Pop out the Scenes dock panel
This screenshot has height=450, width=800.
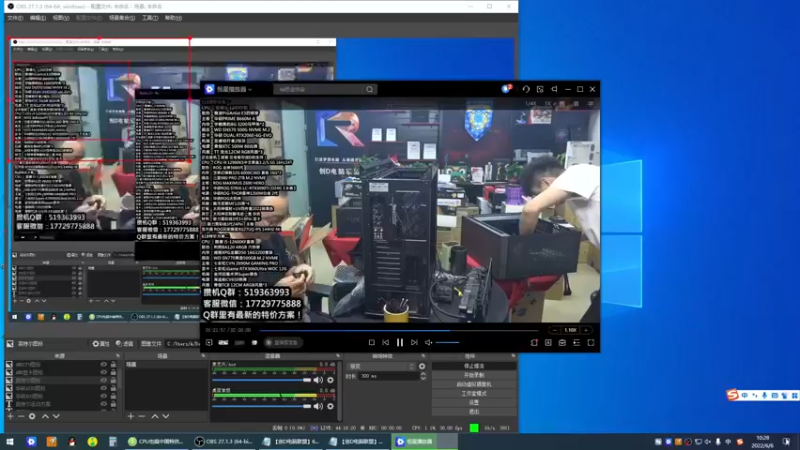[204, 356]
